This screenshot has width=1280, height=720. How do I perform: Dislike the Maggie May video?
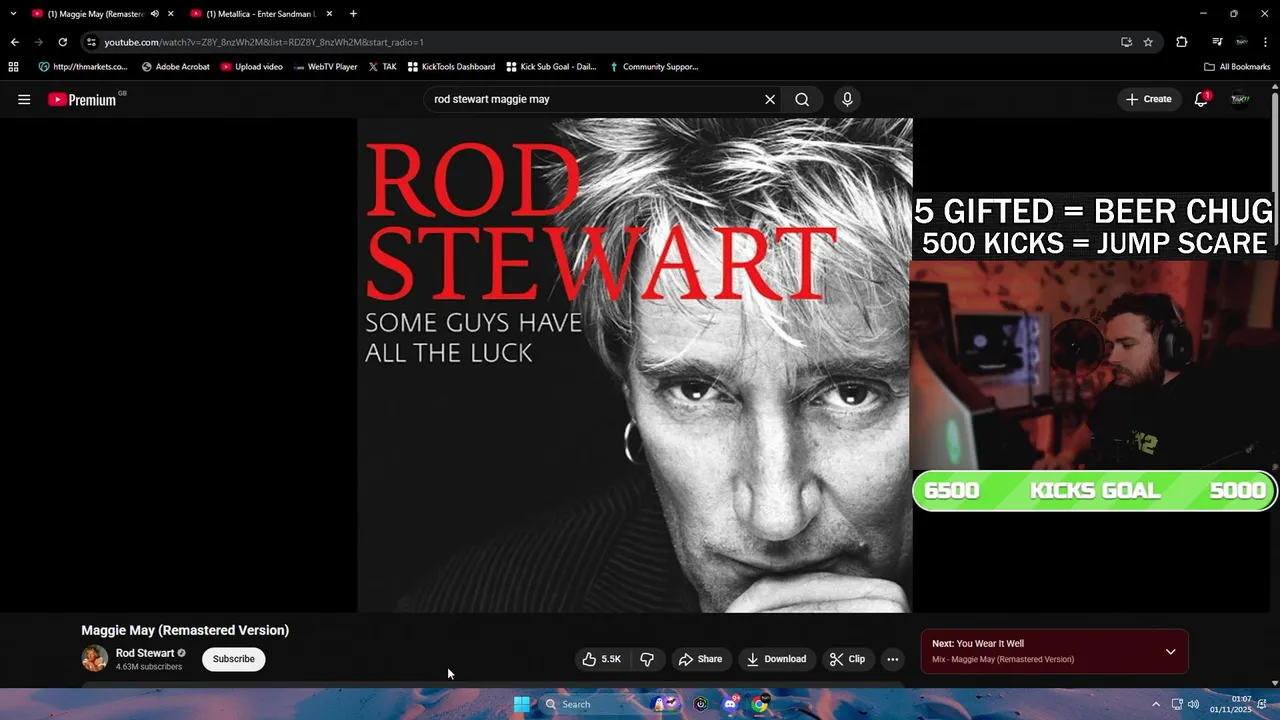(x=647, y=659)
